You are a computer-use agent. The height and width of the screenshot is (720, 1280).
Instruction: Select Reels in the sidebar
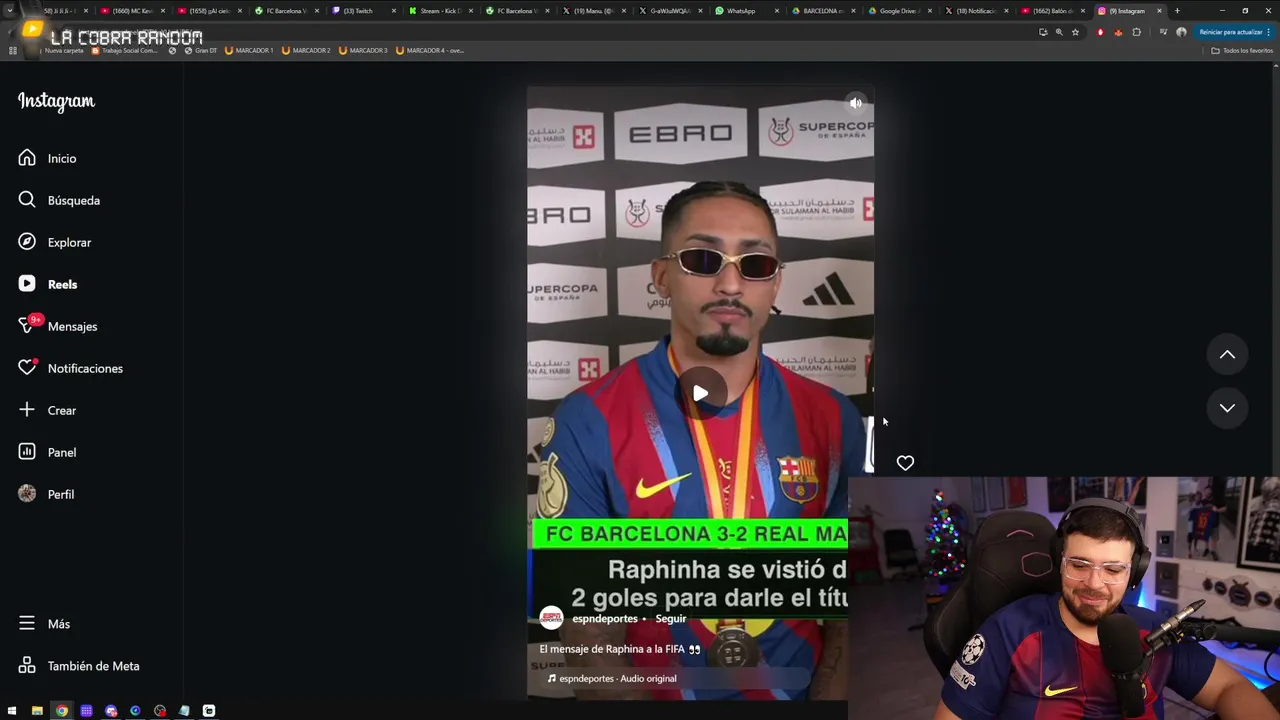tap(47, 284)
